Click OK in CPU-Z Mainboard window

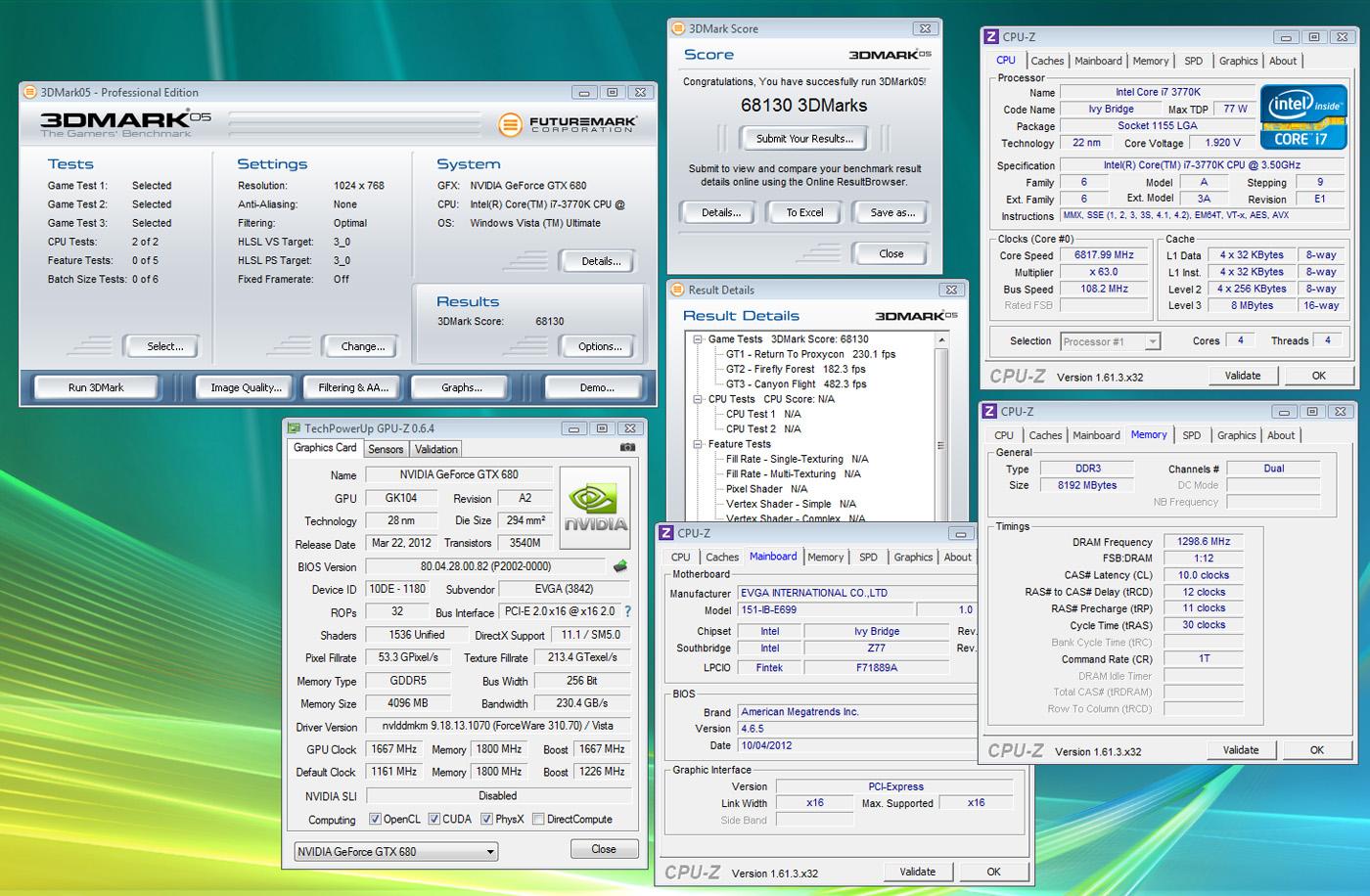[993, 872]
